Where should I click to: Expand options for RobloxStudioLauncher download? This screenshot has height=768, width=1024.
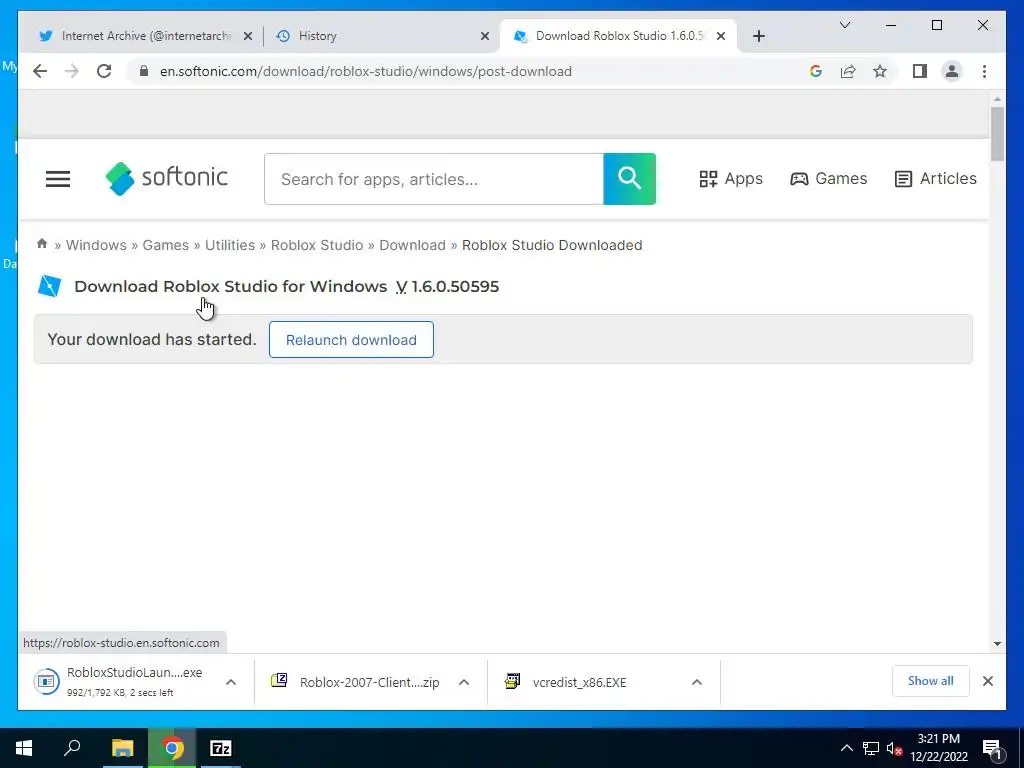point(231,682)
